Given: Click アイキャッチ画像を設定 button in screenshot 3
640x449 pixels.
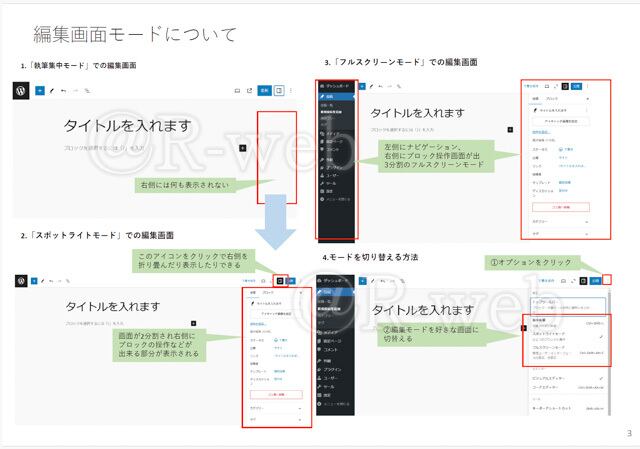Looking at the screenshot, I should point(561,121).
